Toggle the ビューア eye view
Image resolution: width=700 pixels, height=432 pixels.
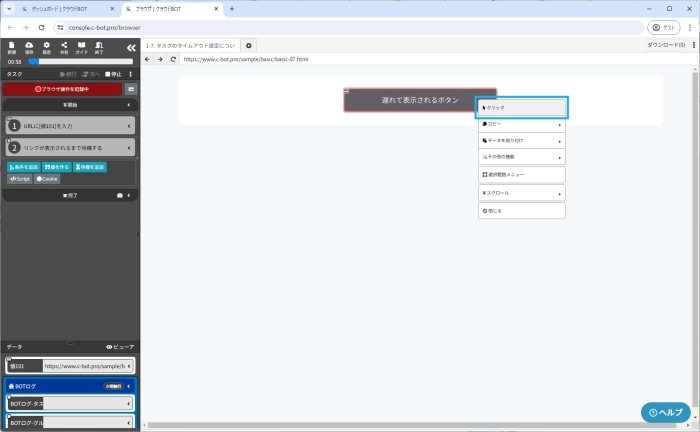119,346
